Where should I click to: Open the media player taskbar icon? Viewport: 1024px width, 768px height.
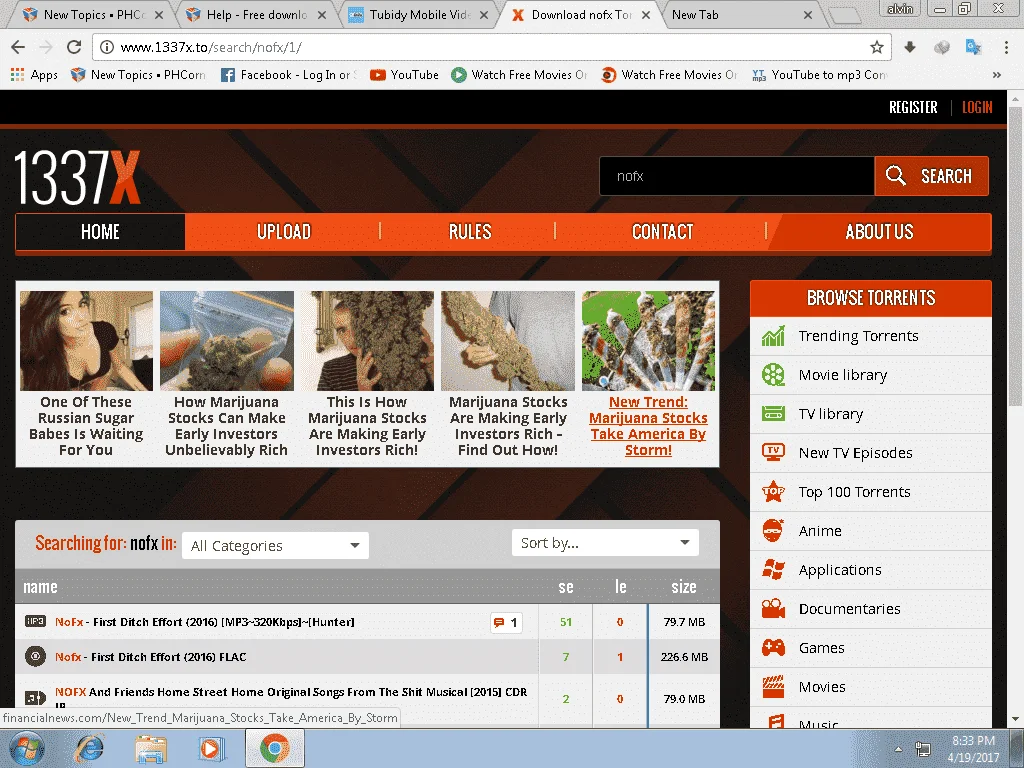click(210, 749)
